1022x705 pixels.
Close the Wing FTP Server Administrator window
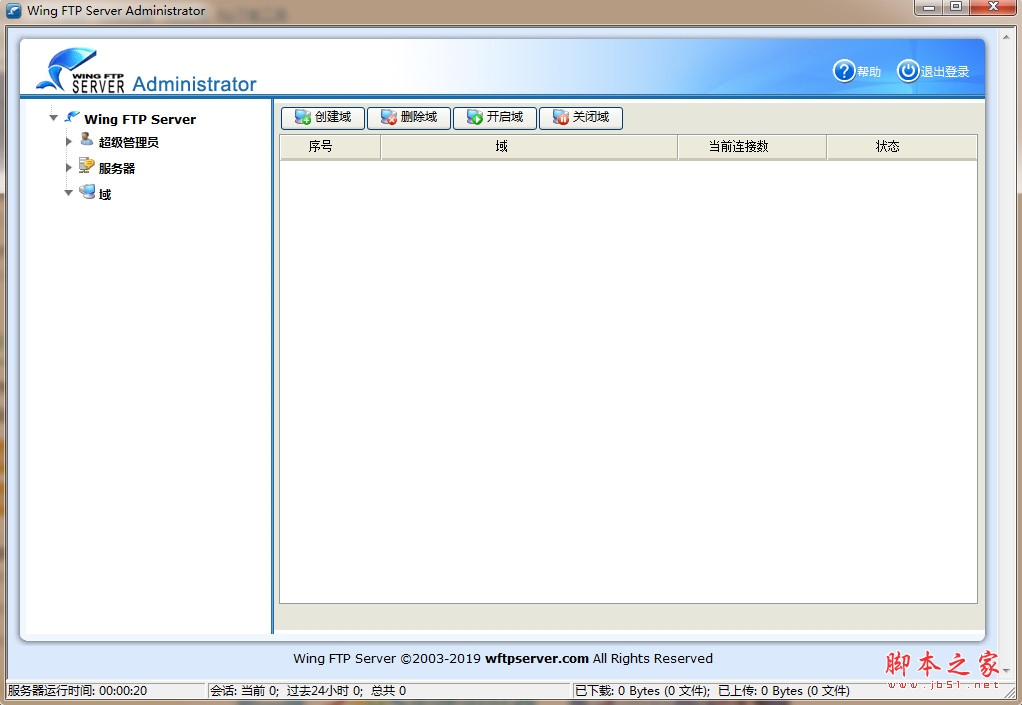[x=993, y=7]
